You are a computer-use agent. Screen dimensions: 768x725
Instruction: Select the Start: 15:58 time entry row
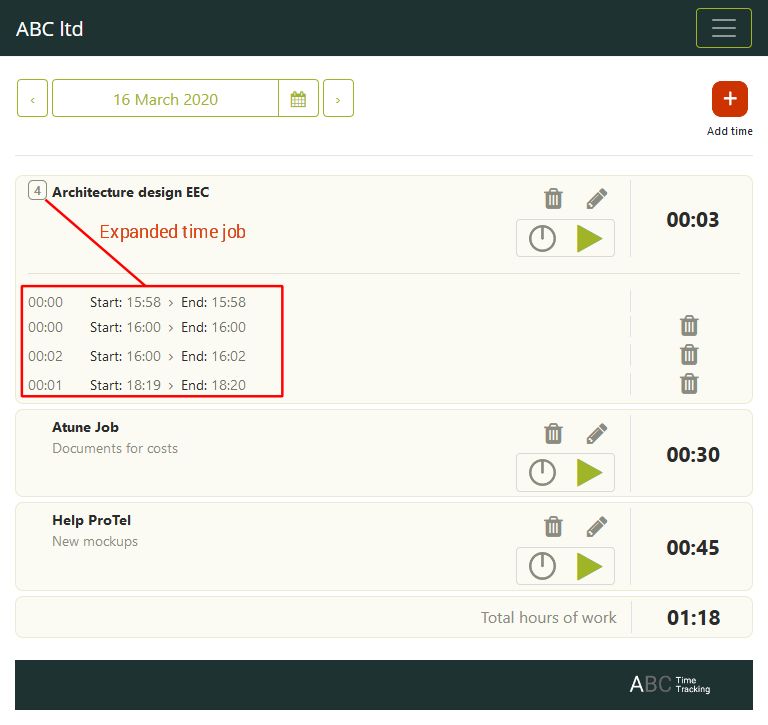(137, 302)
